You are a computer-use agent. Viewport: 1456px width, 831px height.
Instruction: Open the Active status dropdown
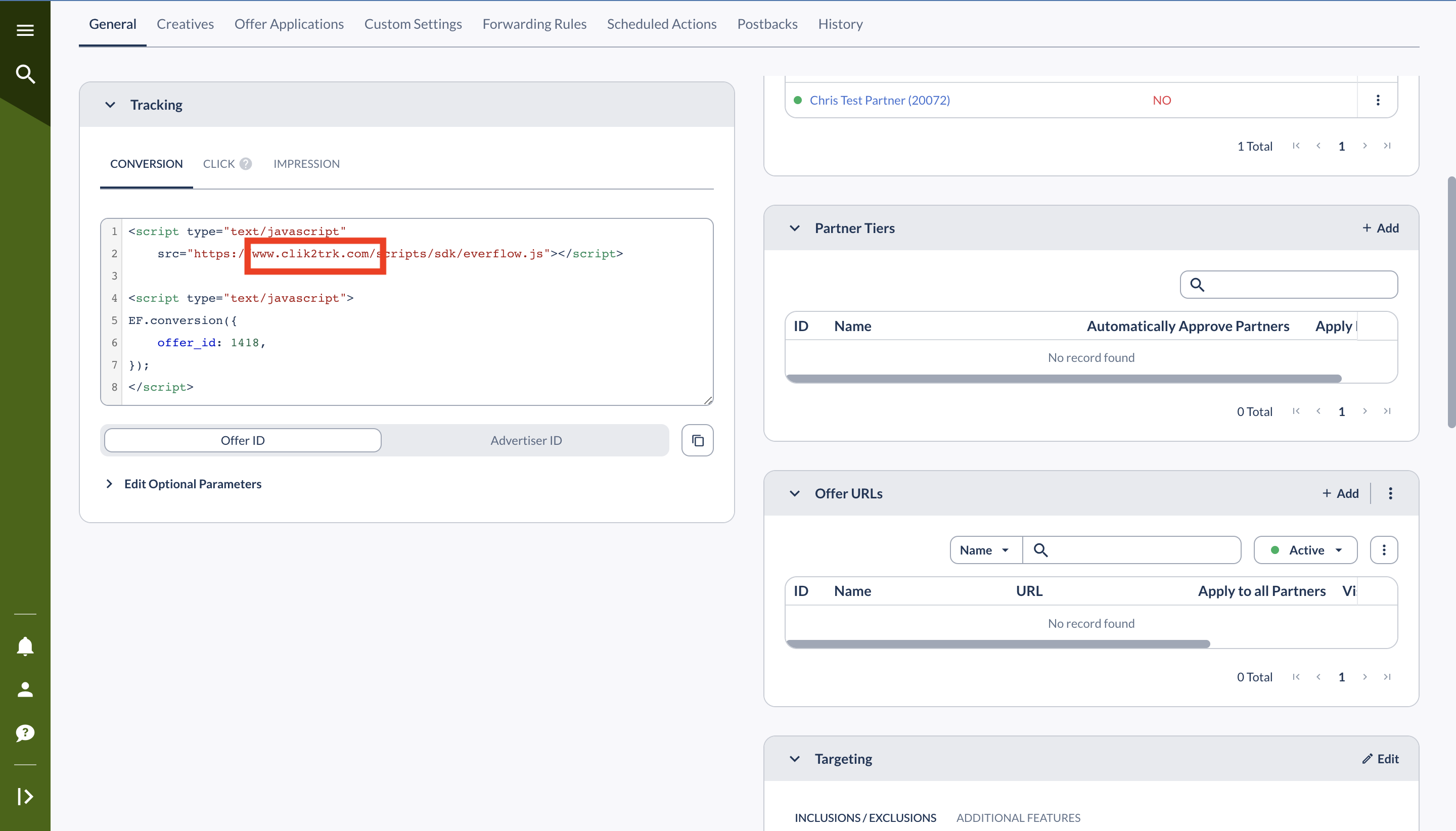pos(1305,549)
